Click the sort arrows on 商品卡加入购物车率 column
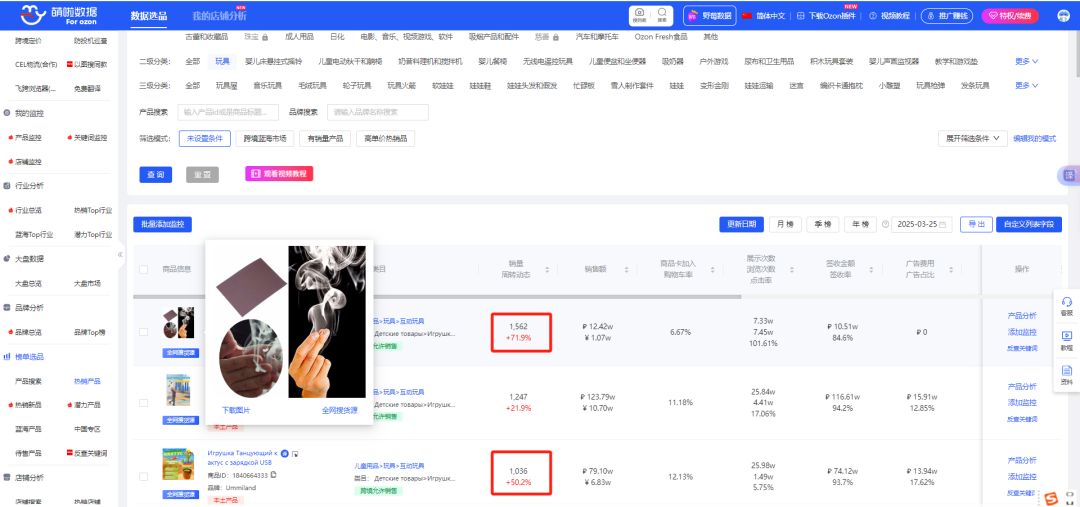This screenshot has height=507, width=1080. (714, 269)
